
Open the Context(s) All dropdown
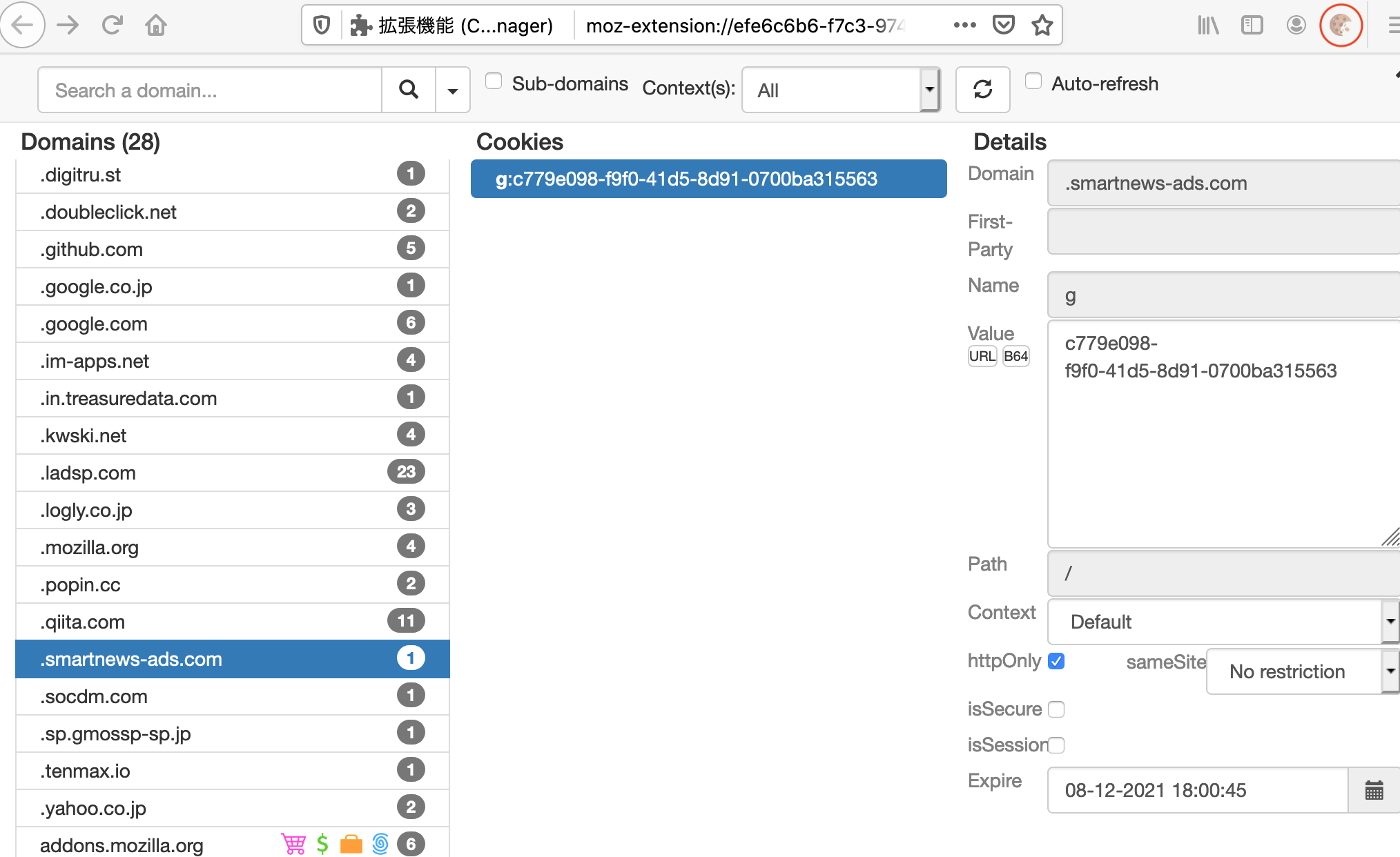[x=841, y=90]
